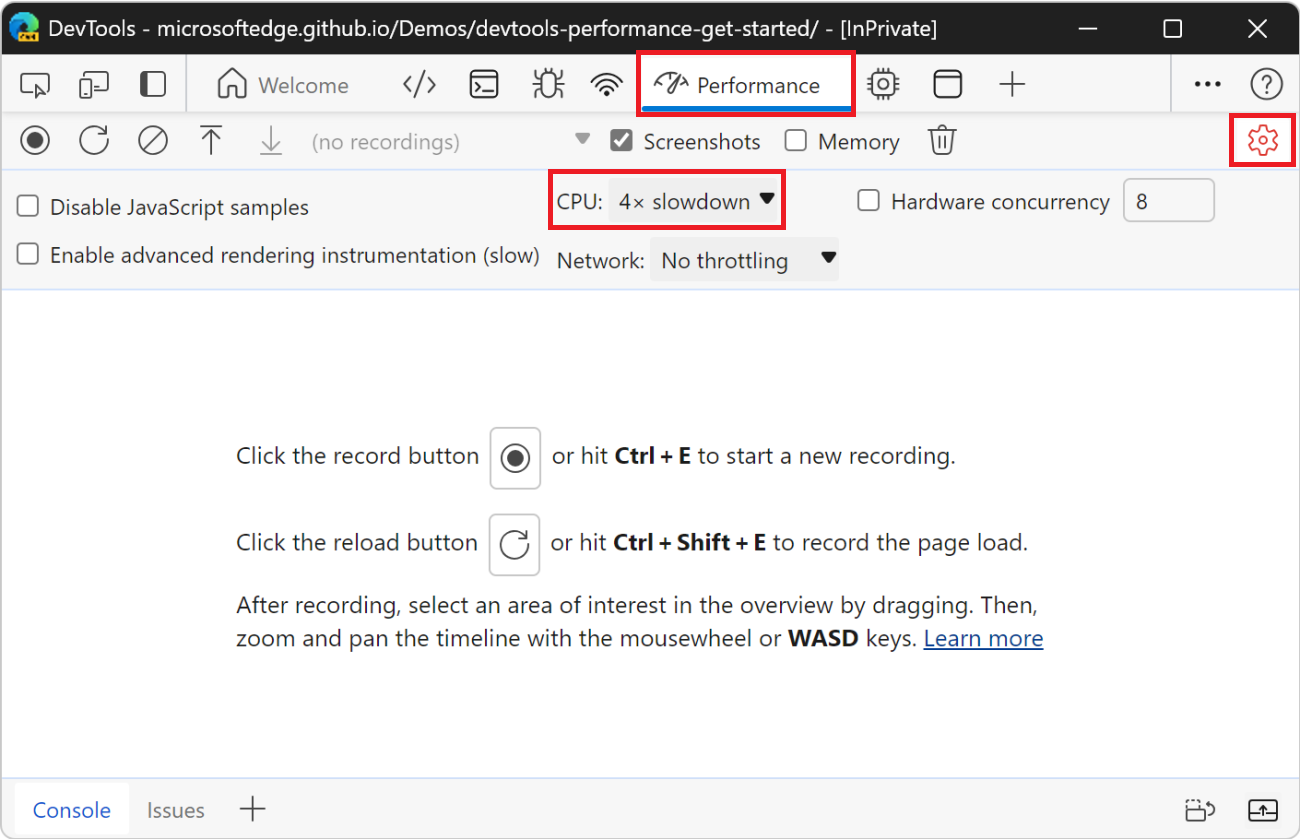Expand the Network No throttling dropdown

pyautogui.click(x=744, y=260)
